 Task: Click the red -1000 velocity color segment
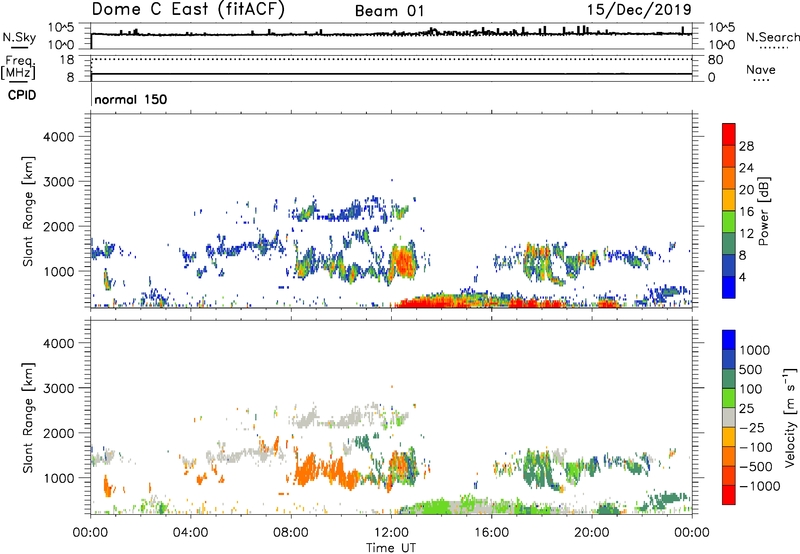click(x=729, y=495)
